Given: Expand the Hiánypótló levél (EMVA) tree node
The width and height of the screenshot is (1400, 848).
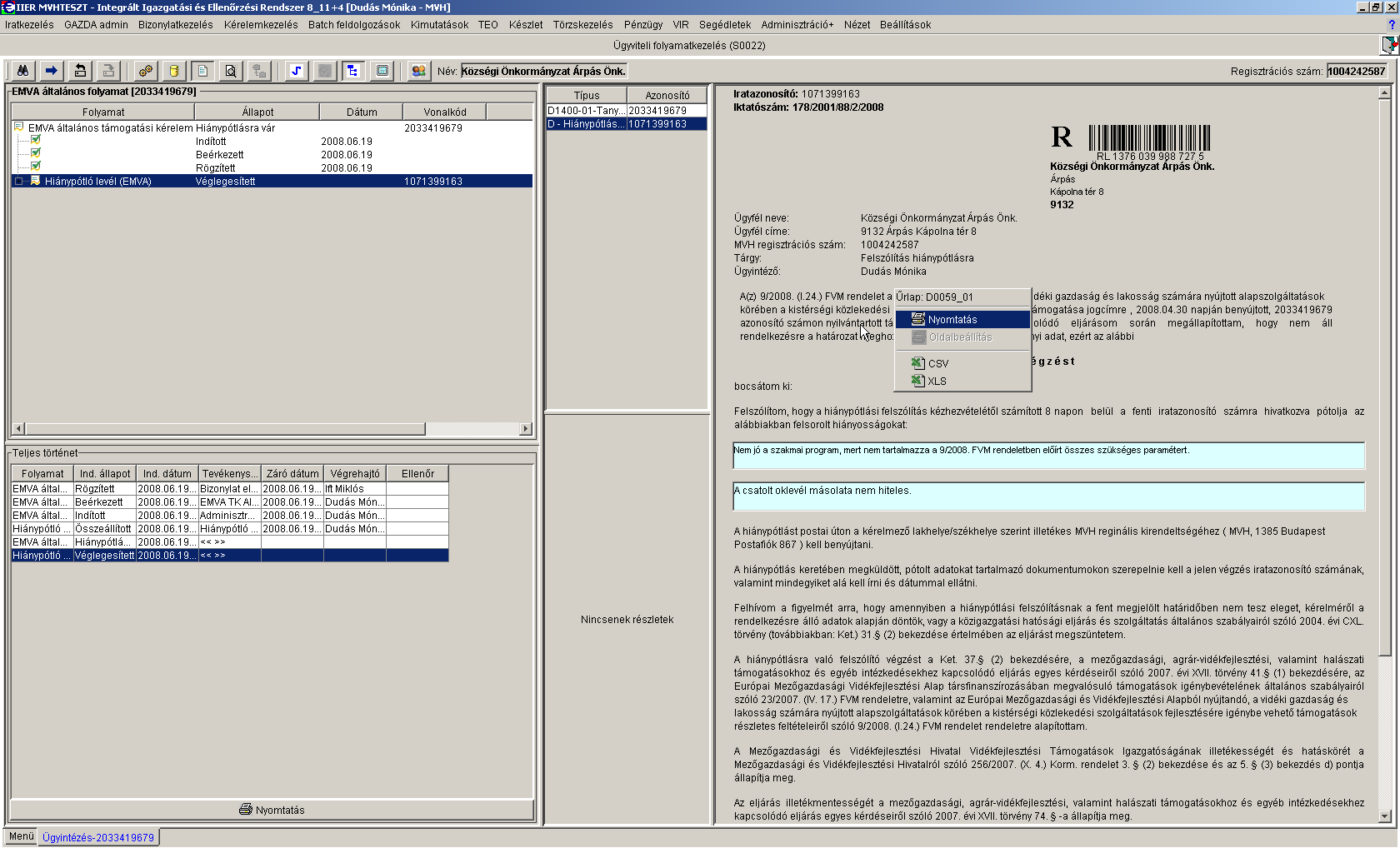Looking at the screenshot, I should 19,181.
